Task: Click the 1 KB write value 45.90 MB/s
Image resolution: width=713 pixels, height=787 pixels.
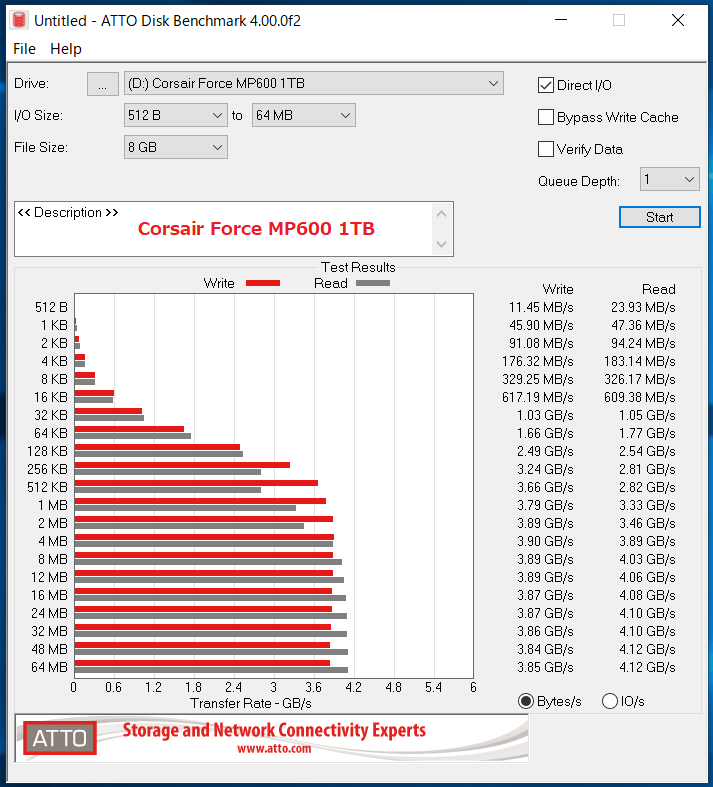Action: [x=541, y=326]
